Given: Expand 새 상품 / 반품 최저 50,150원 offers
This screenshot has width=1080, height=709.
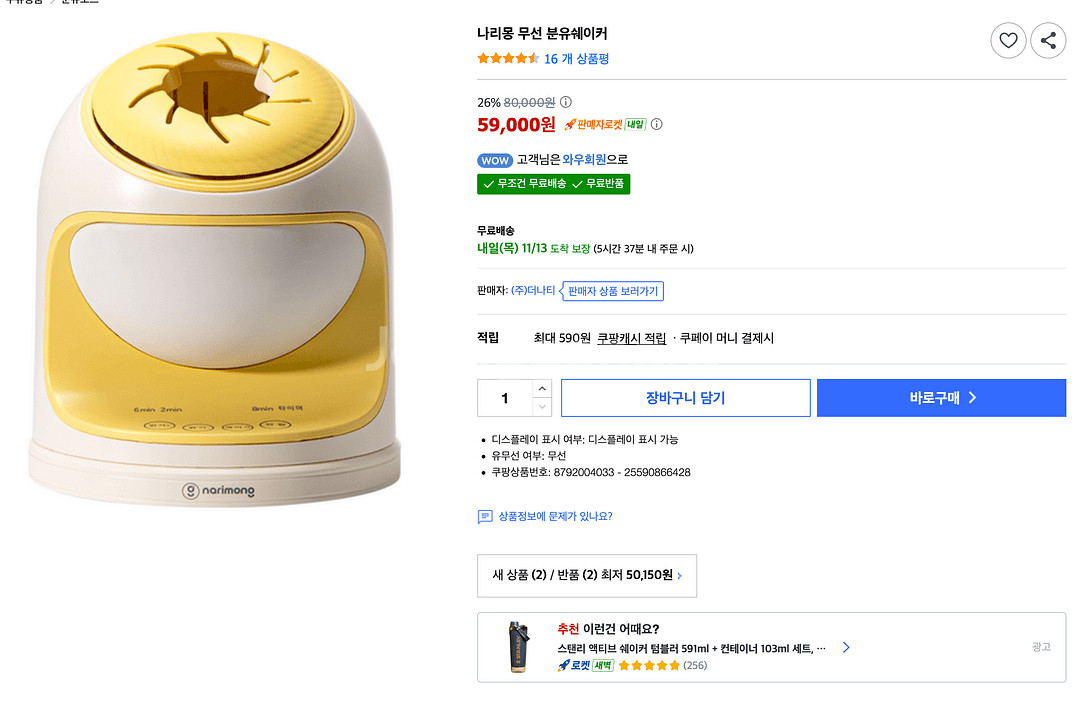Looking at the screenshot, I should 587,575.
